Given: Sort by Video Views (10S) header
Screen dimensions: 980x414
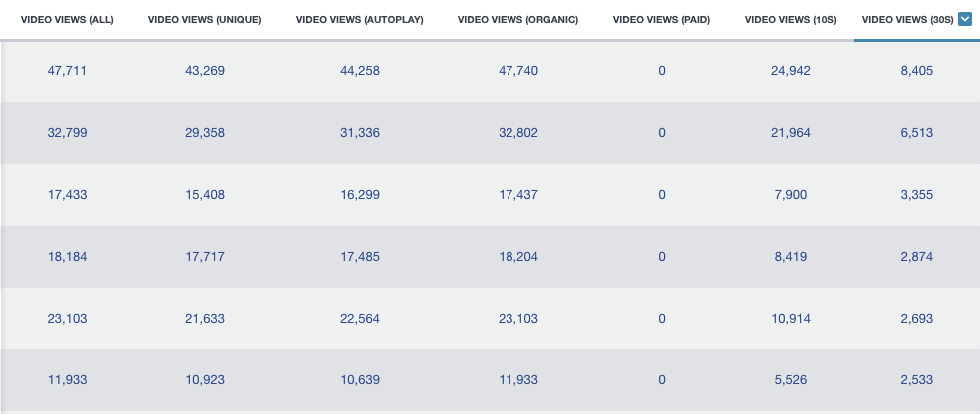Looking at the screenshot, I should pyautogui.click(x=791, y=20).
